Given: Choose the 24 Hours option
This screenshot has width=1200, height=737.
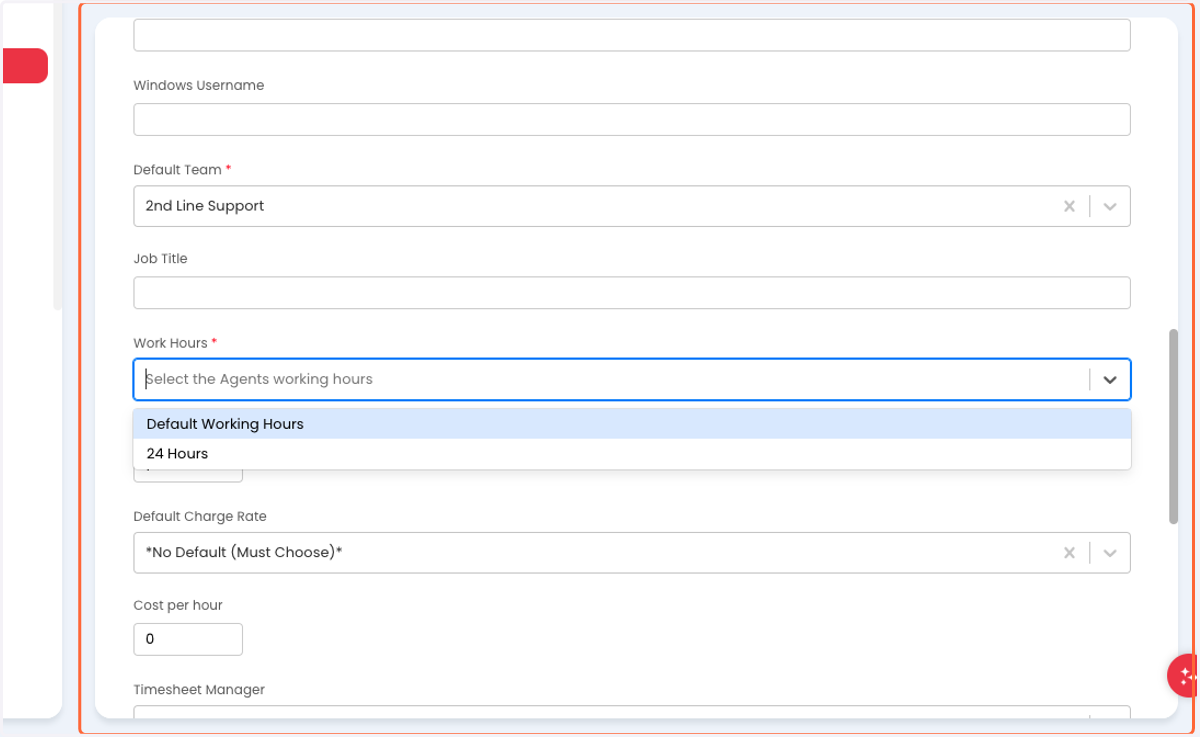Looking at the screenshot, I should tap(632, 454).
